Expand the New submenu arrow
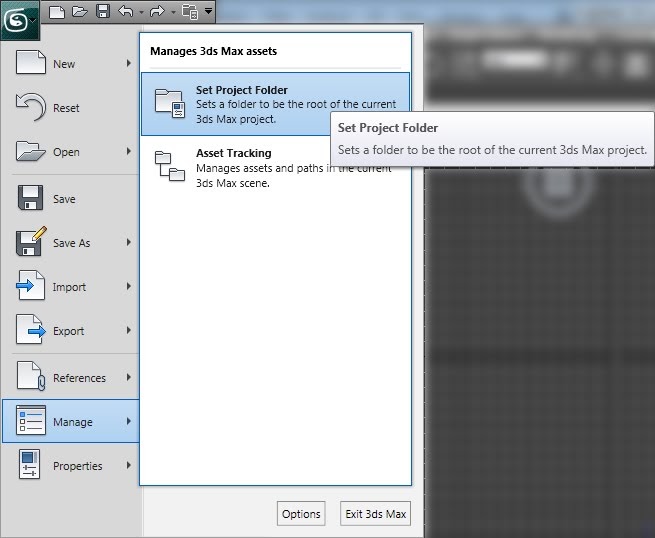Image resolution: width=655 pixels, height=538 pixels. click(129, 63)
